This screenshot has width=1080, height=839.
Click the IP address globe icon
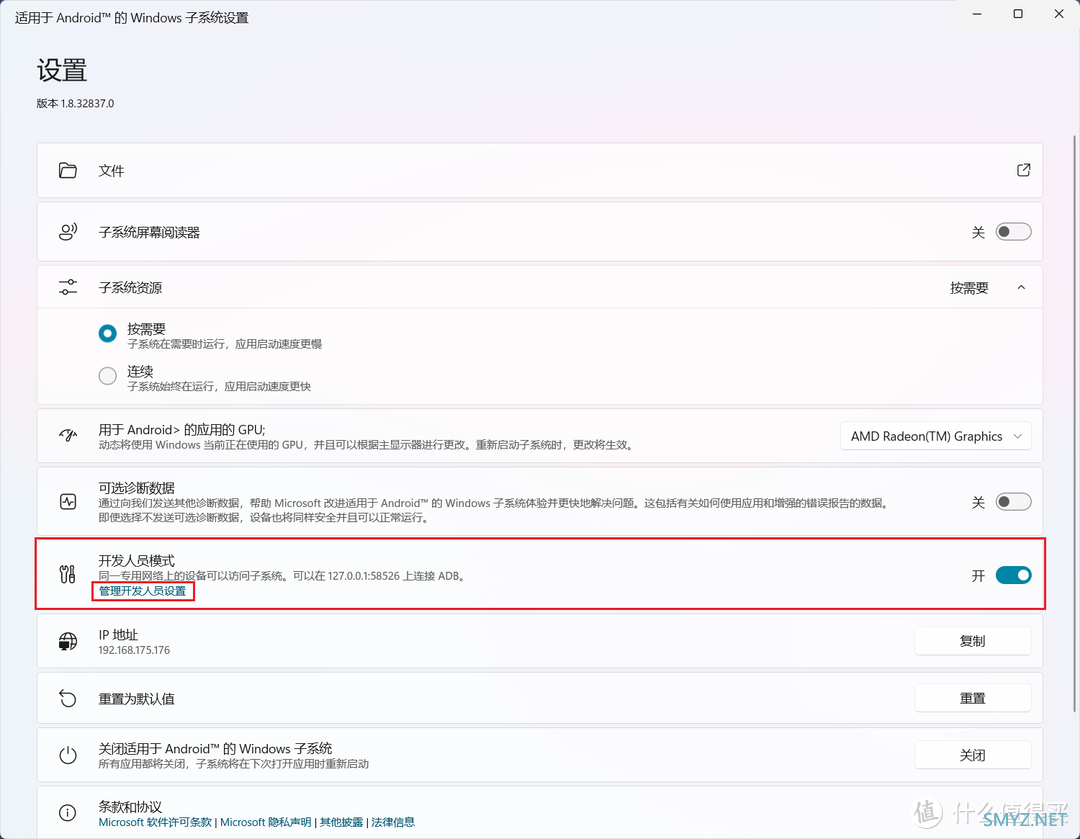coord(68,641)
